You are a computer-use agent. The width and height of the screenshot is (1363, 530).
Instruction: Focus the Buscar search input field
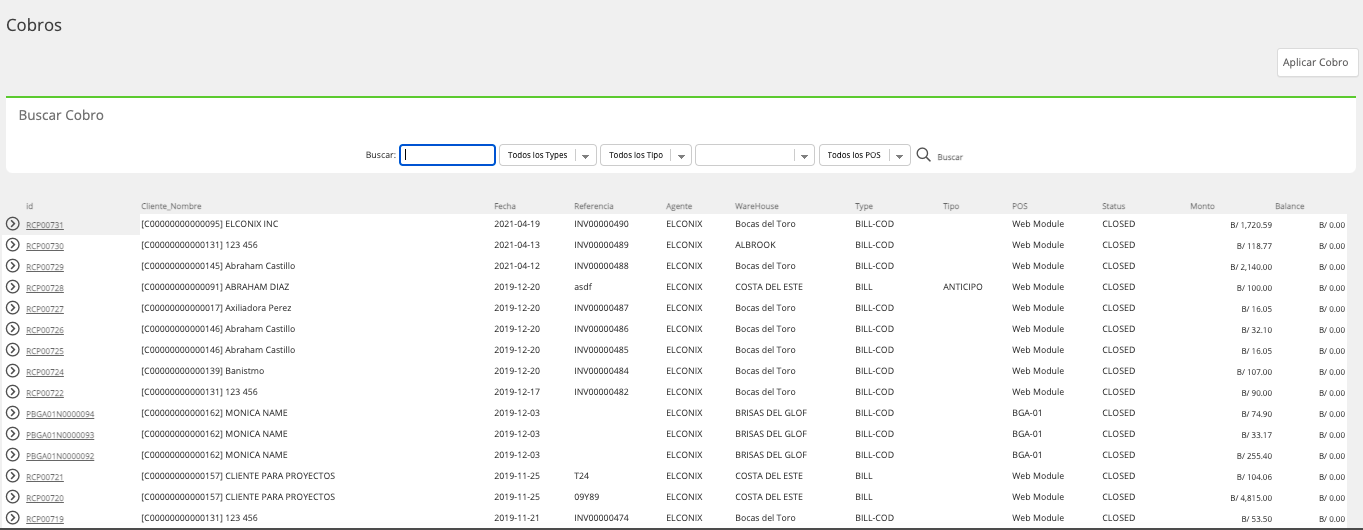[447, 155]
